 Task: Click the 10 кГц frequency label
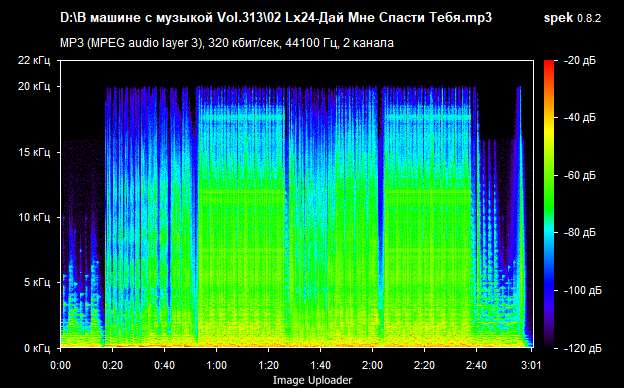(34, 217)
